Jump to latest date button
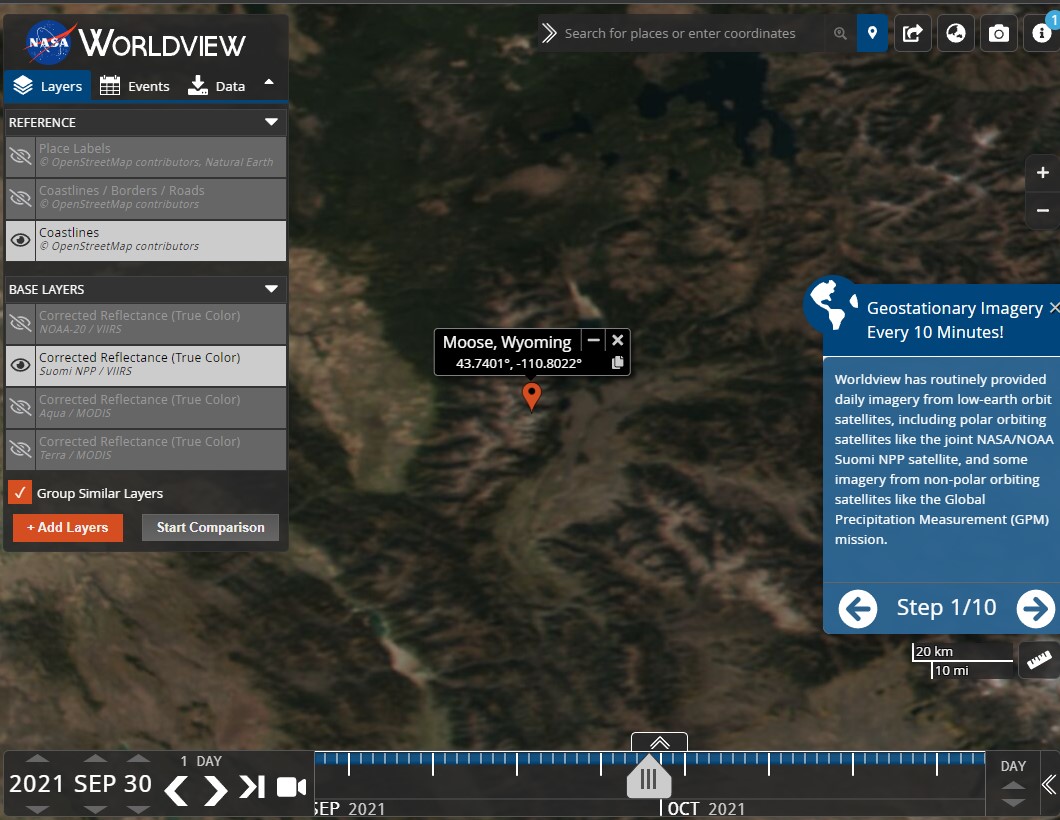Viewport: 1060px width, 820px height. coord(252,787)
